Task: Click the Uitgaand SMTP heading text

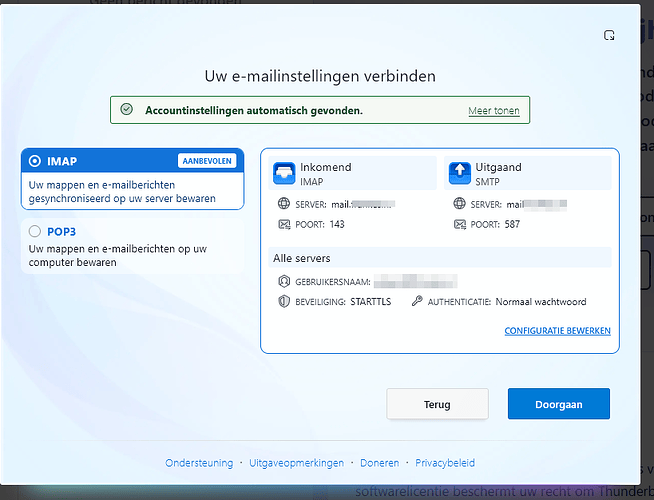Action: click(x=498, y=174)
